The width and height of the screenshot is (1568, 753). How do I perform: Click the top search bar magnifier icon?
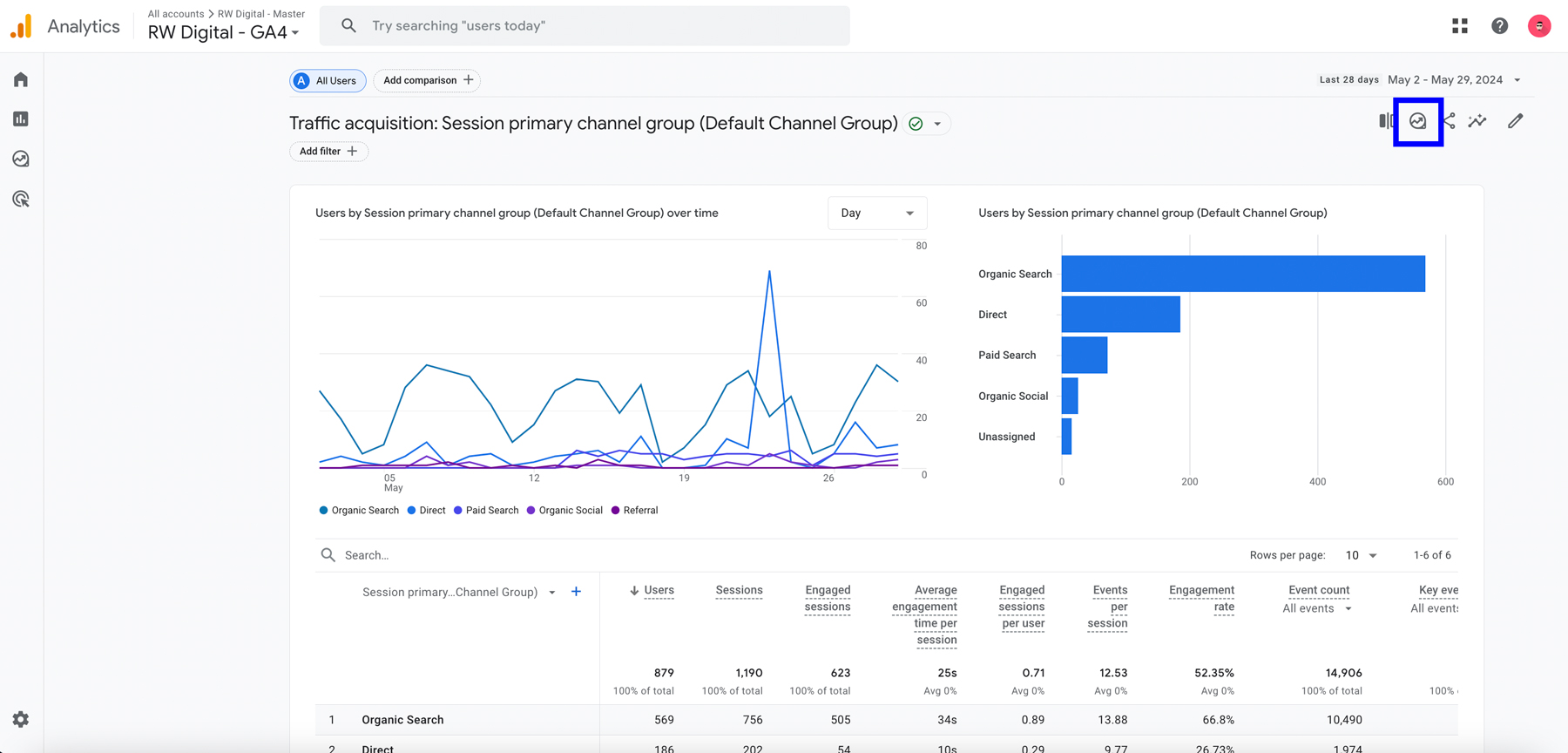pyautogui.click(x=348, y=26)
